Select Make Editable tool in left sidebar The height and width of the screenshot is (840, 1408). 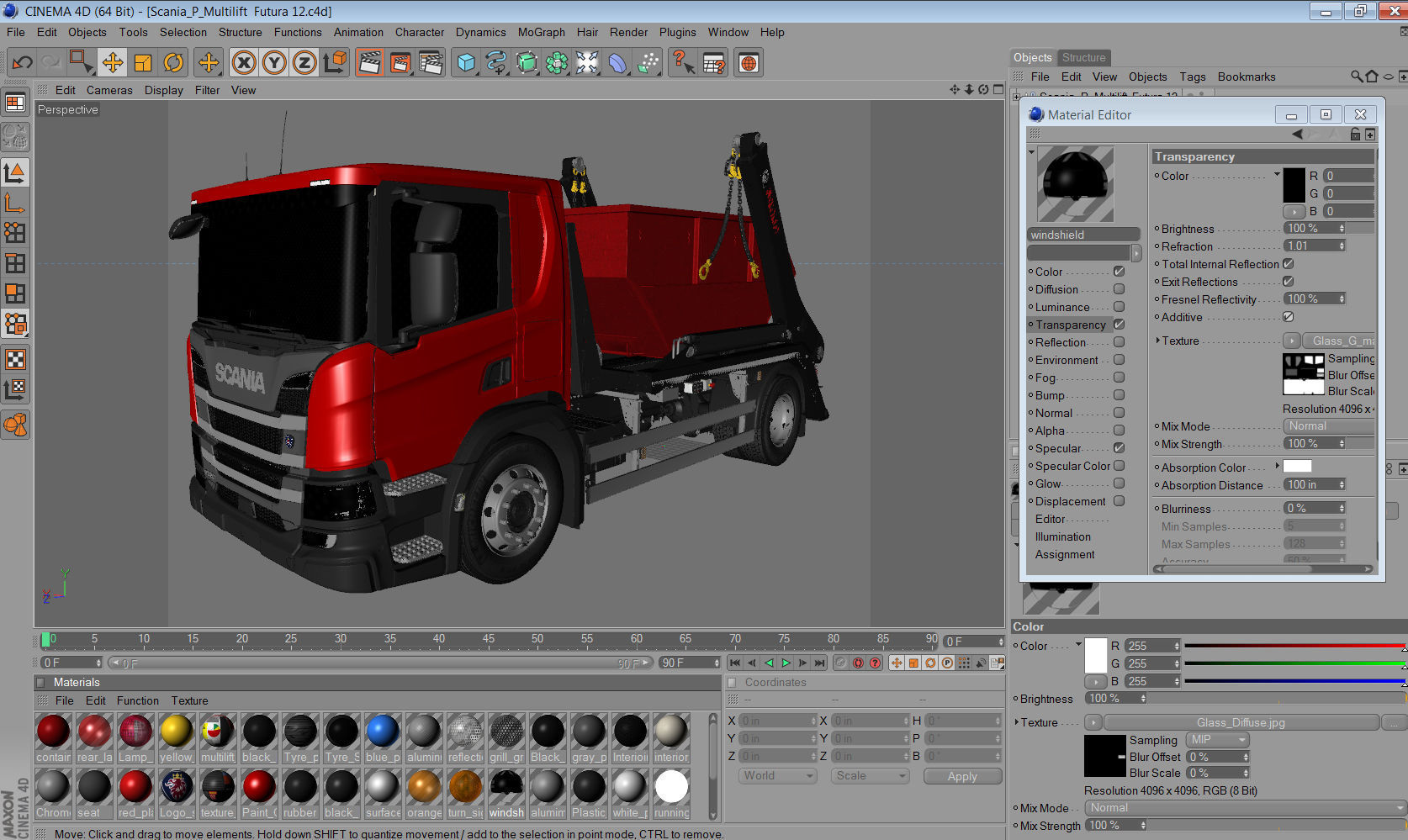[15, 136]
